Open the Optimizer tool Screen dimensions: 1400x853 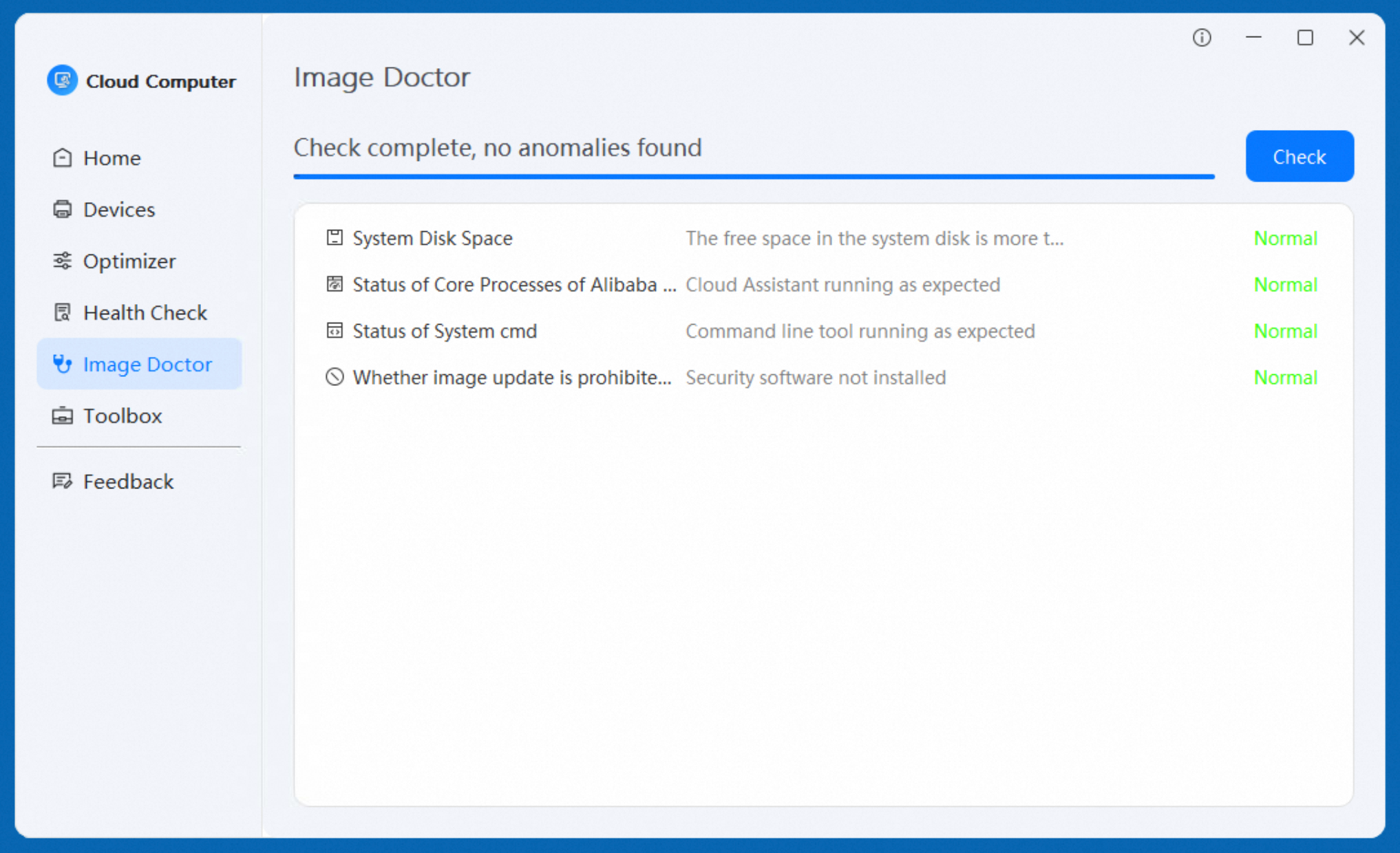click(128, 261)
